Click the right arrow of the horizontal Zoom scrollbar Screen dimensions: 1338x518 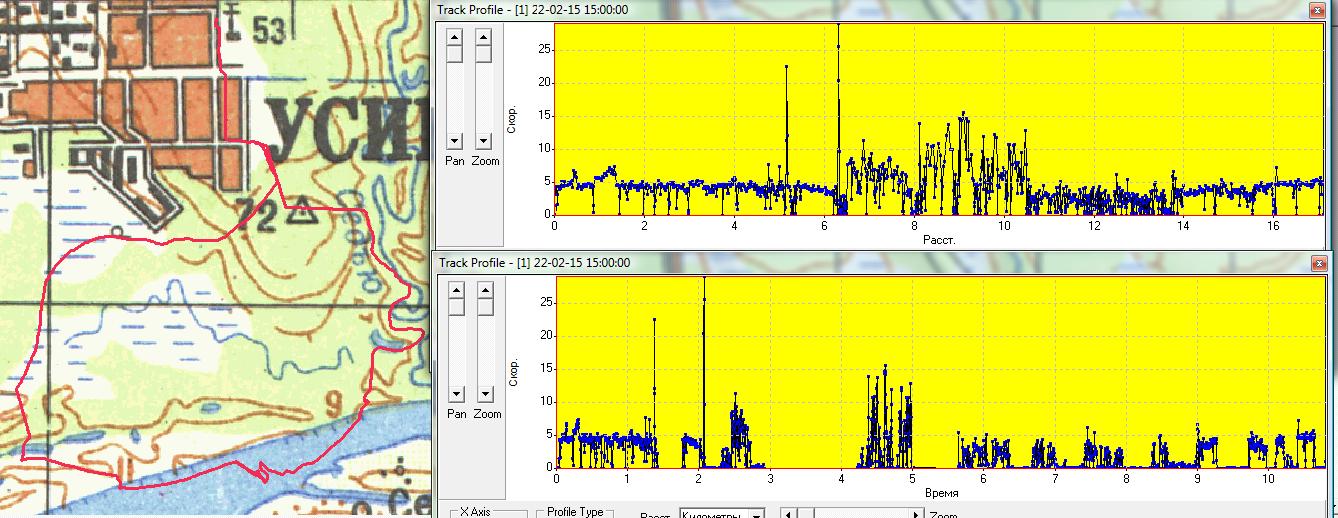point(917,514)
